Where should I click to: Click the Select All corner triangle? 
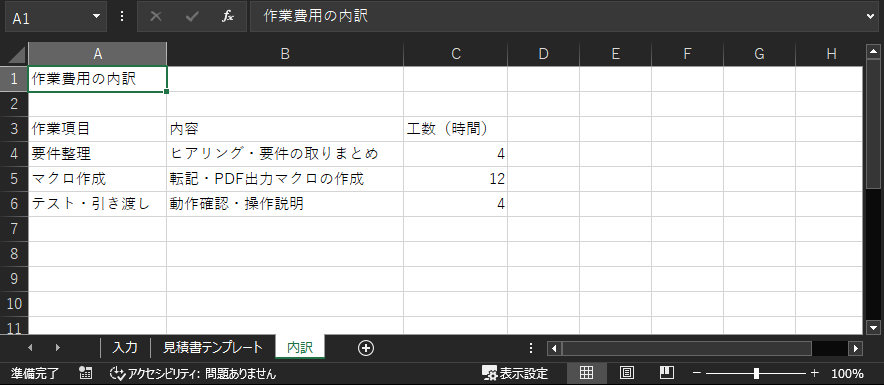(x=17, y=54)
